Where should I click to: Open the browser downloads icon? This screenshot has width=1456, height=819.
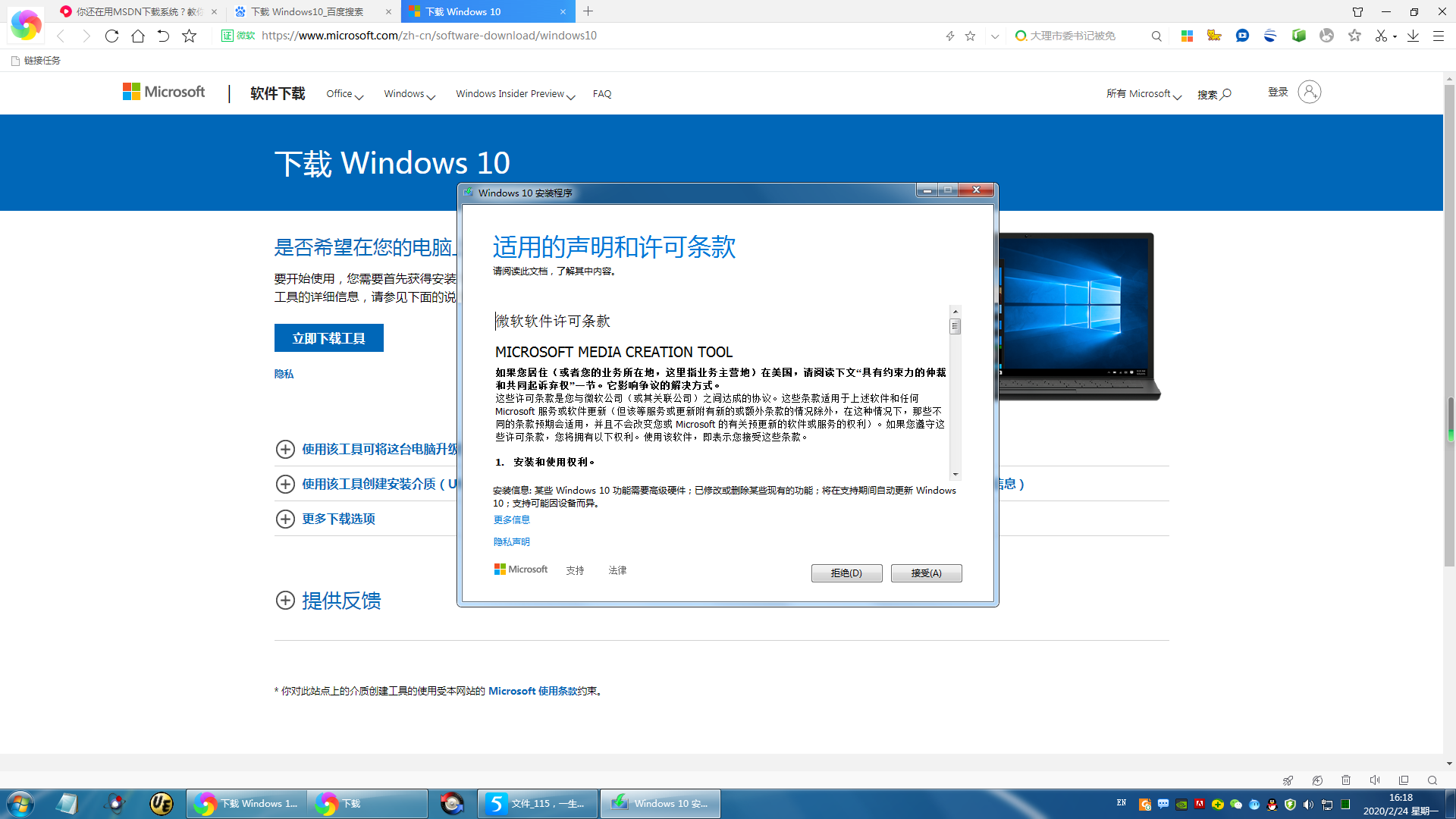click(1413, 36)
